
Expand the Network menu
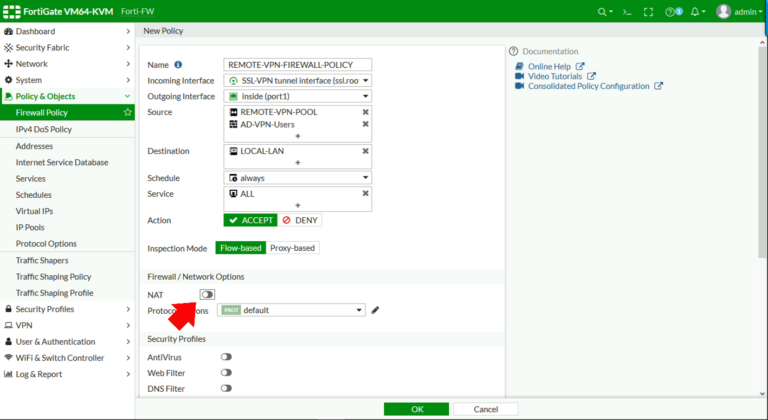tap(67, 64)
